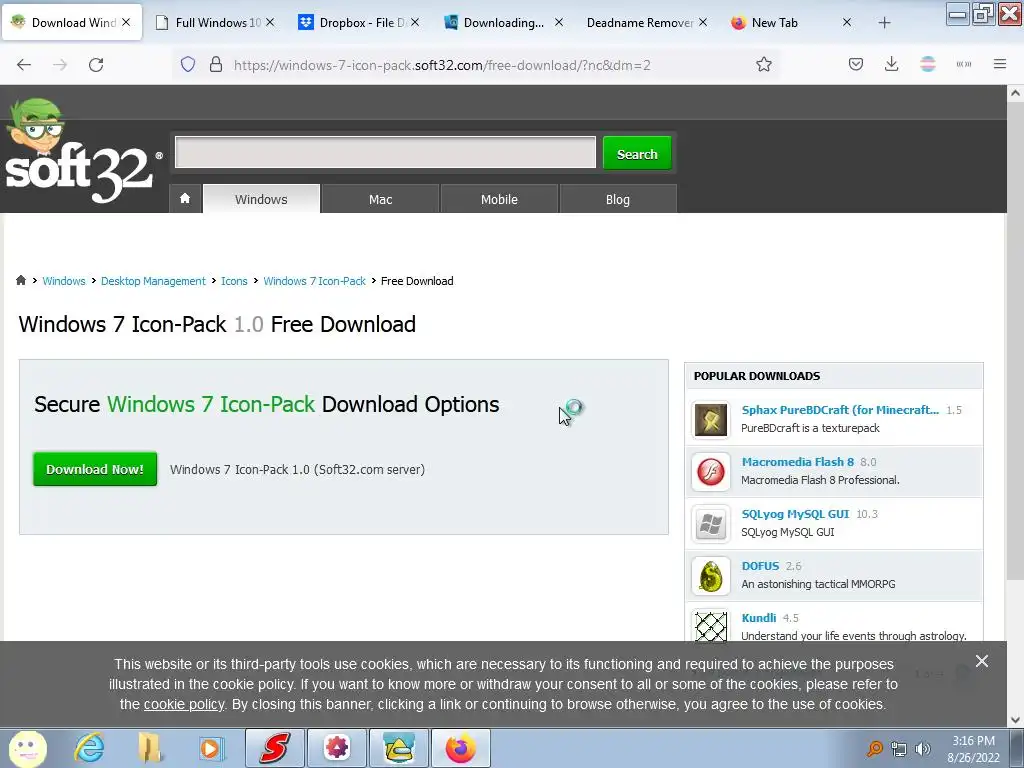
Task: Click the breadcrumb home icon
Action: 21,281
